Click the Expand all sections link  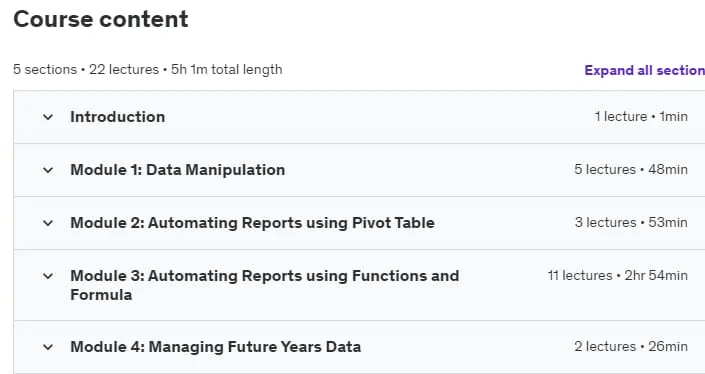tap(644, 70)
